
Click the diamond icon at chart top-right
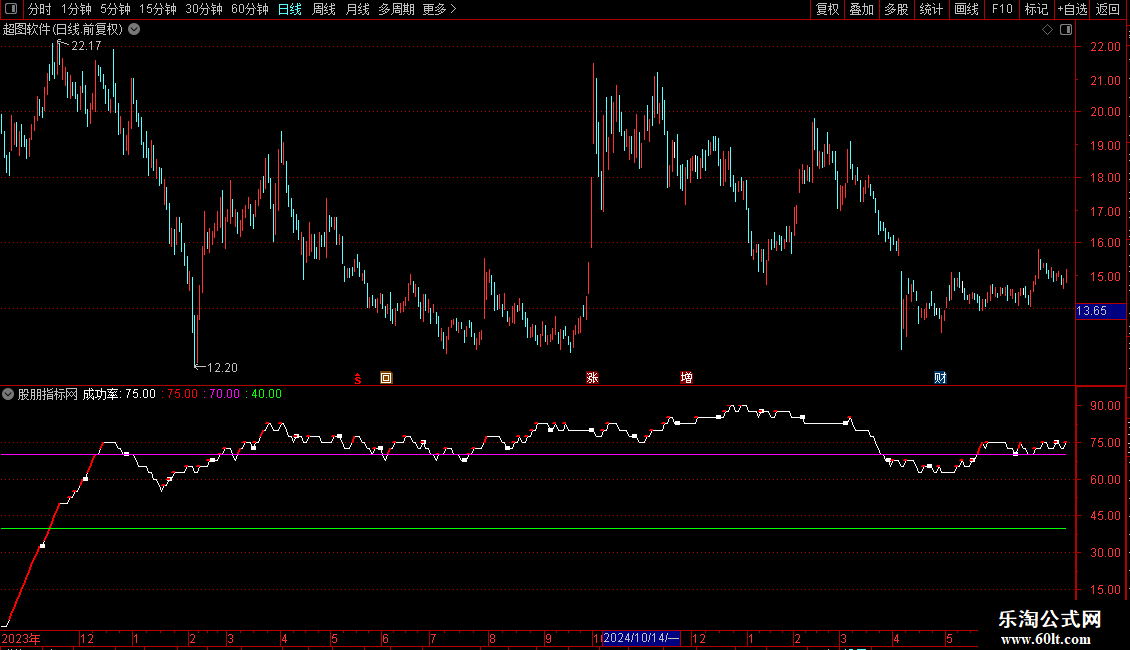1048,30
